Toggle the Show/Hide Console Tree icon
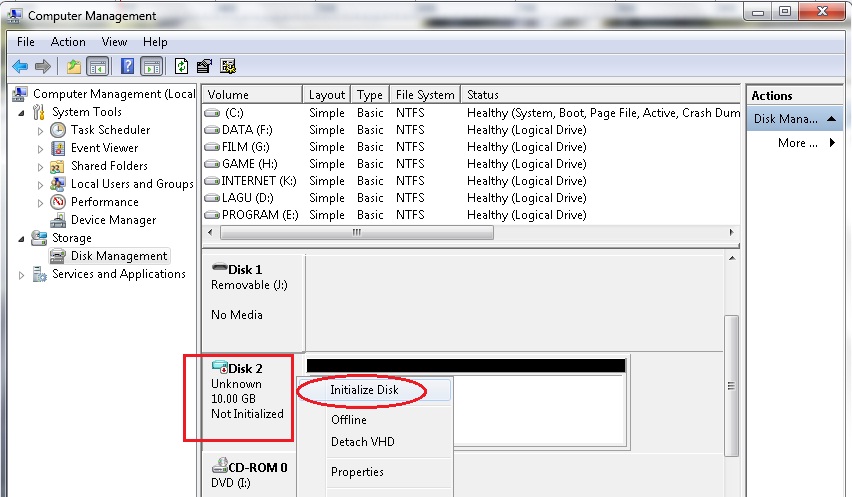852x497 pixels. point(98,67)
